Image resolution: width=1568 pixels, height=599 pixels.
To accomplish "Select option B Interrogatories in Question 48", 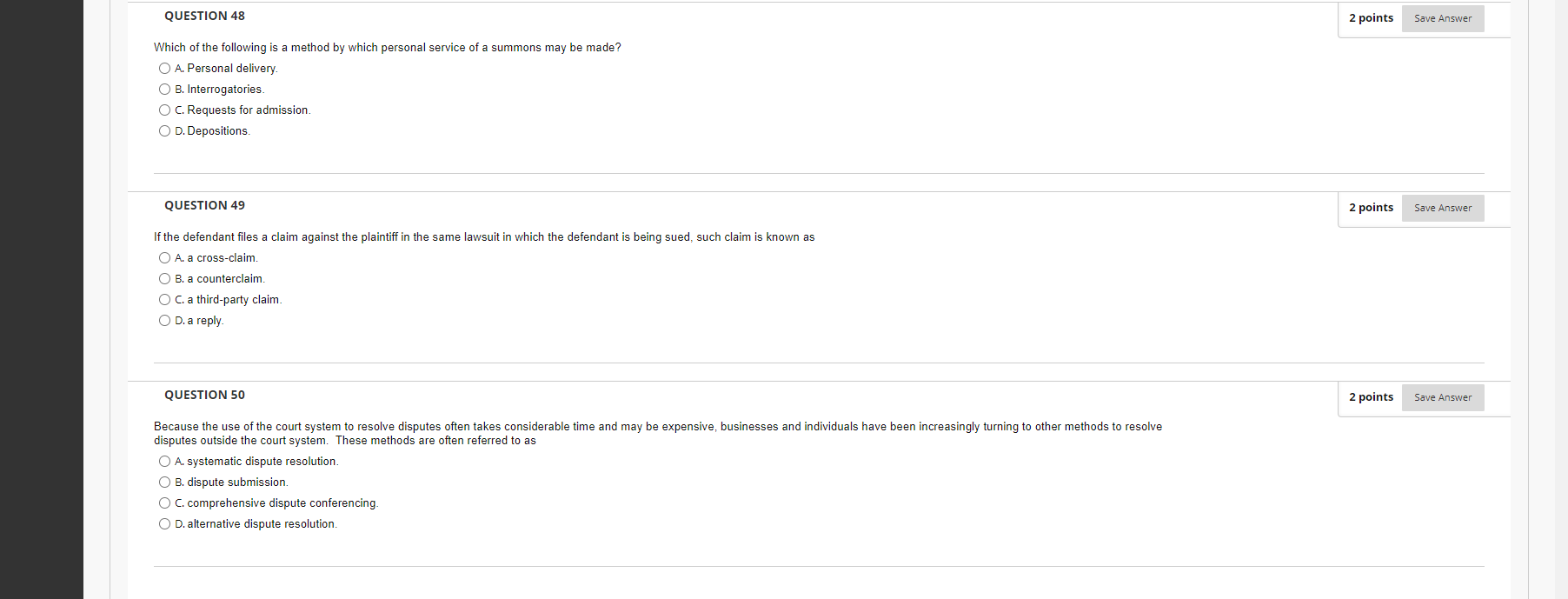I will coord(164,89).
